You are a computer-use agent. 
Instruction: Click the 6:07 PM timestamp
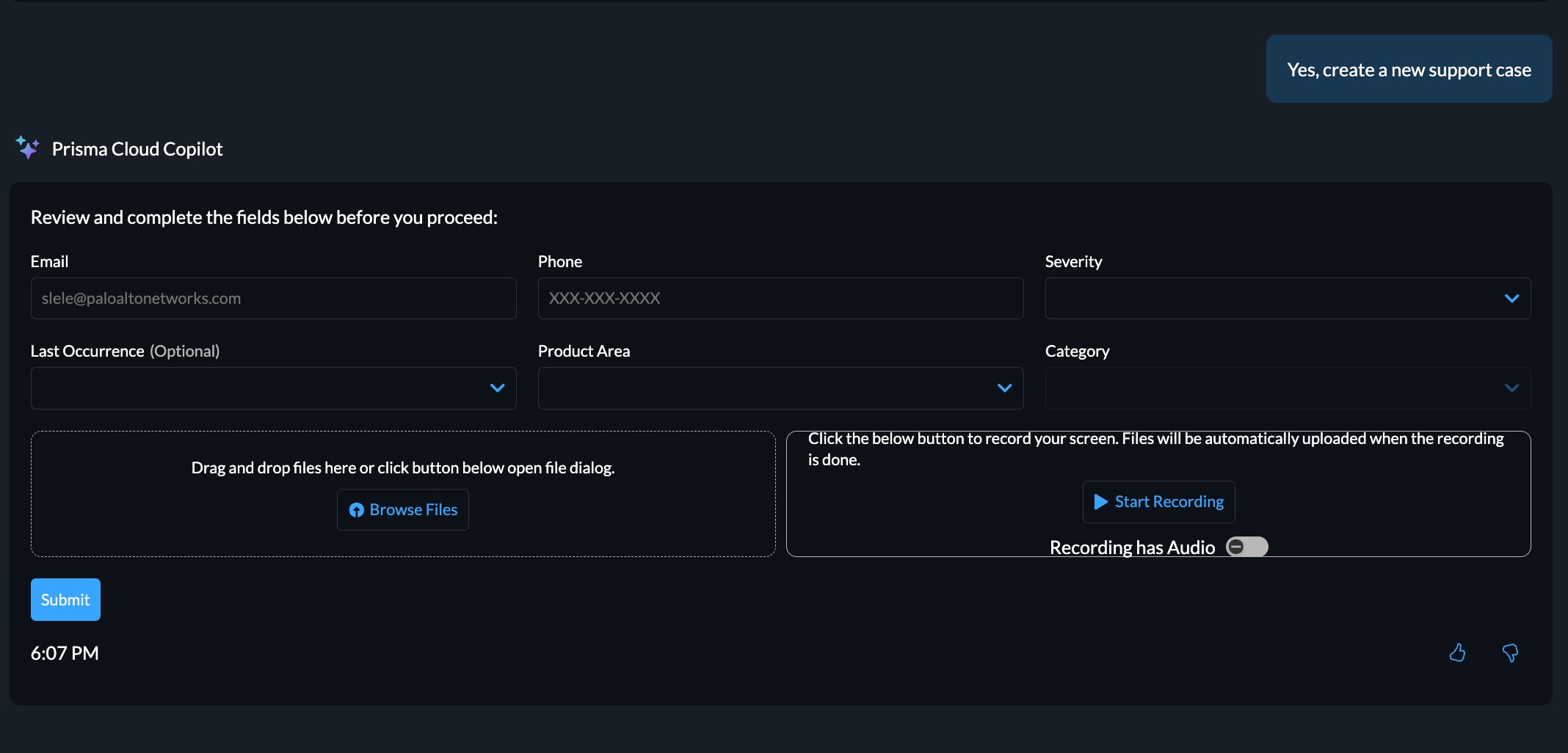65,653
